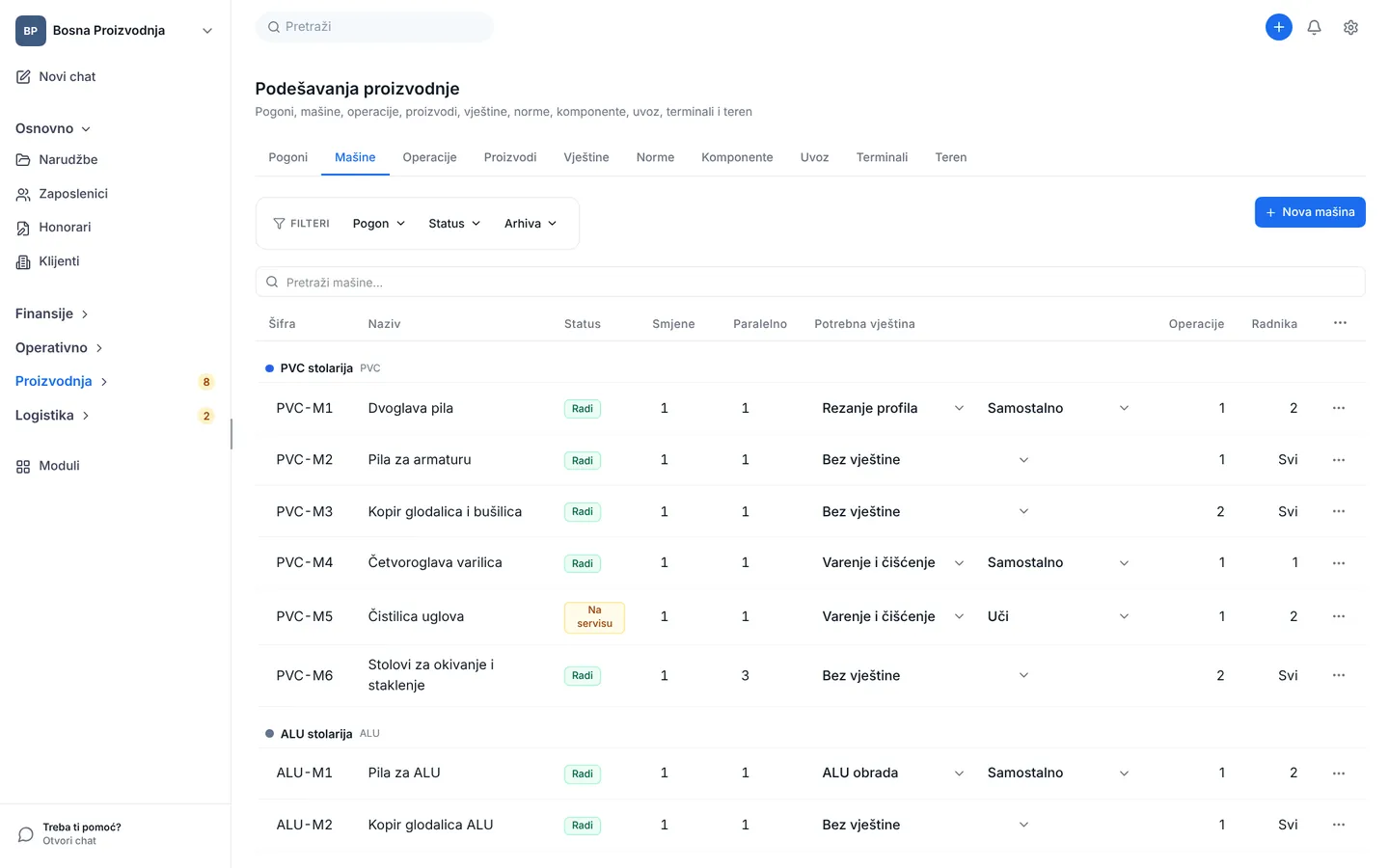The image size is (1389, 868).
Task: Open row actions for PVC-M1
Action: pyautogui.click(x=1339, y=408)
